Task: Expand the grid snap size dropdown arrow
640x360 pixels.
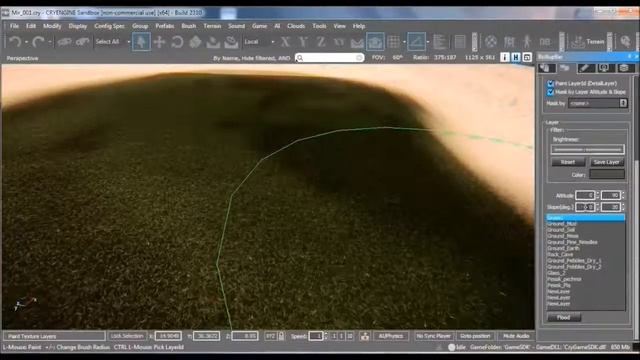Action: click(x=404, y=42)
